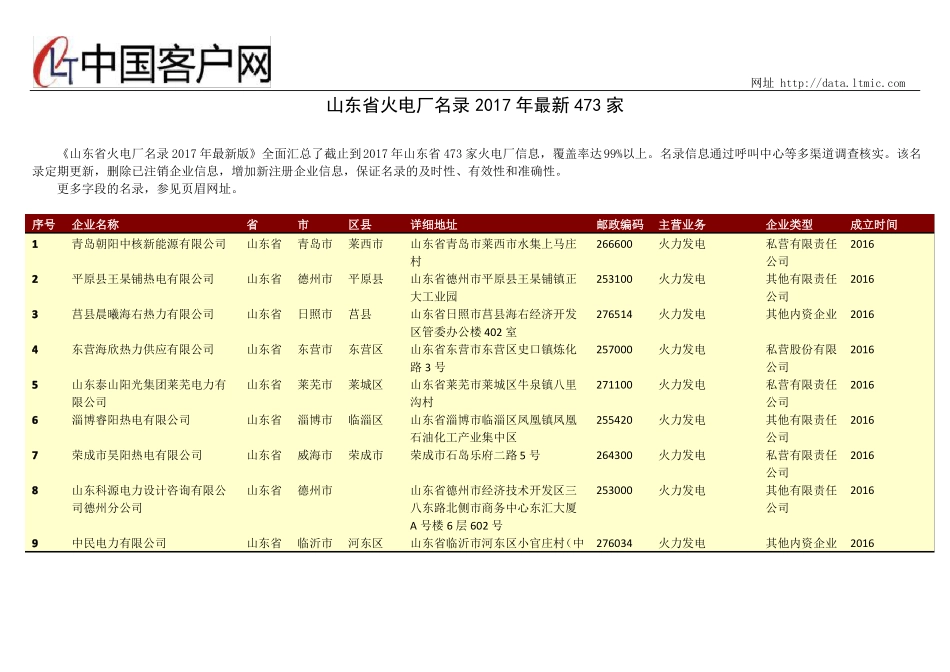Click postal code 253000
Image resolution: width=950 pixels, height=672 pixels.
pyautogui.click(x=614, y=490)
